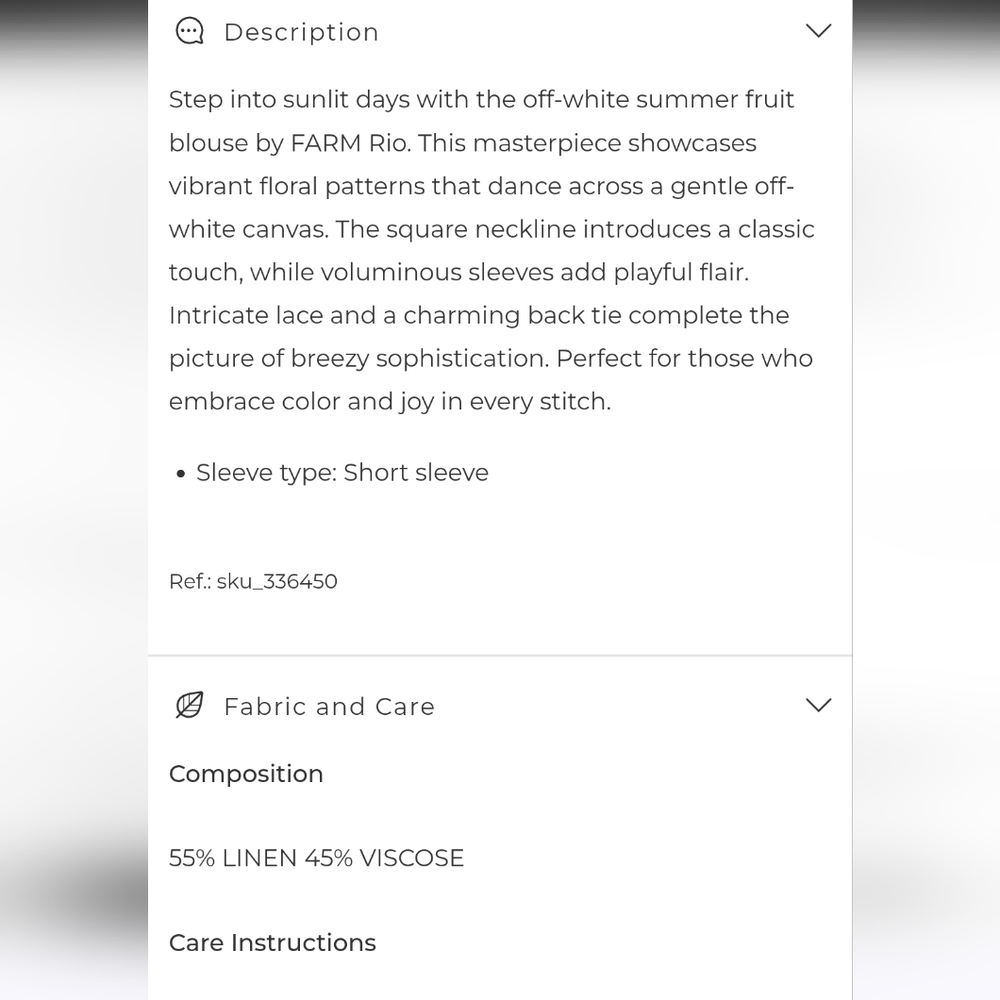Click the phrase "breezy sophistication"
The width and height of the screenshot is (1000, 1000).
pos(418,358)
